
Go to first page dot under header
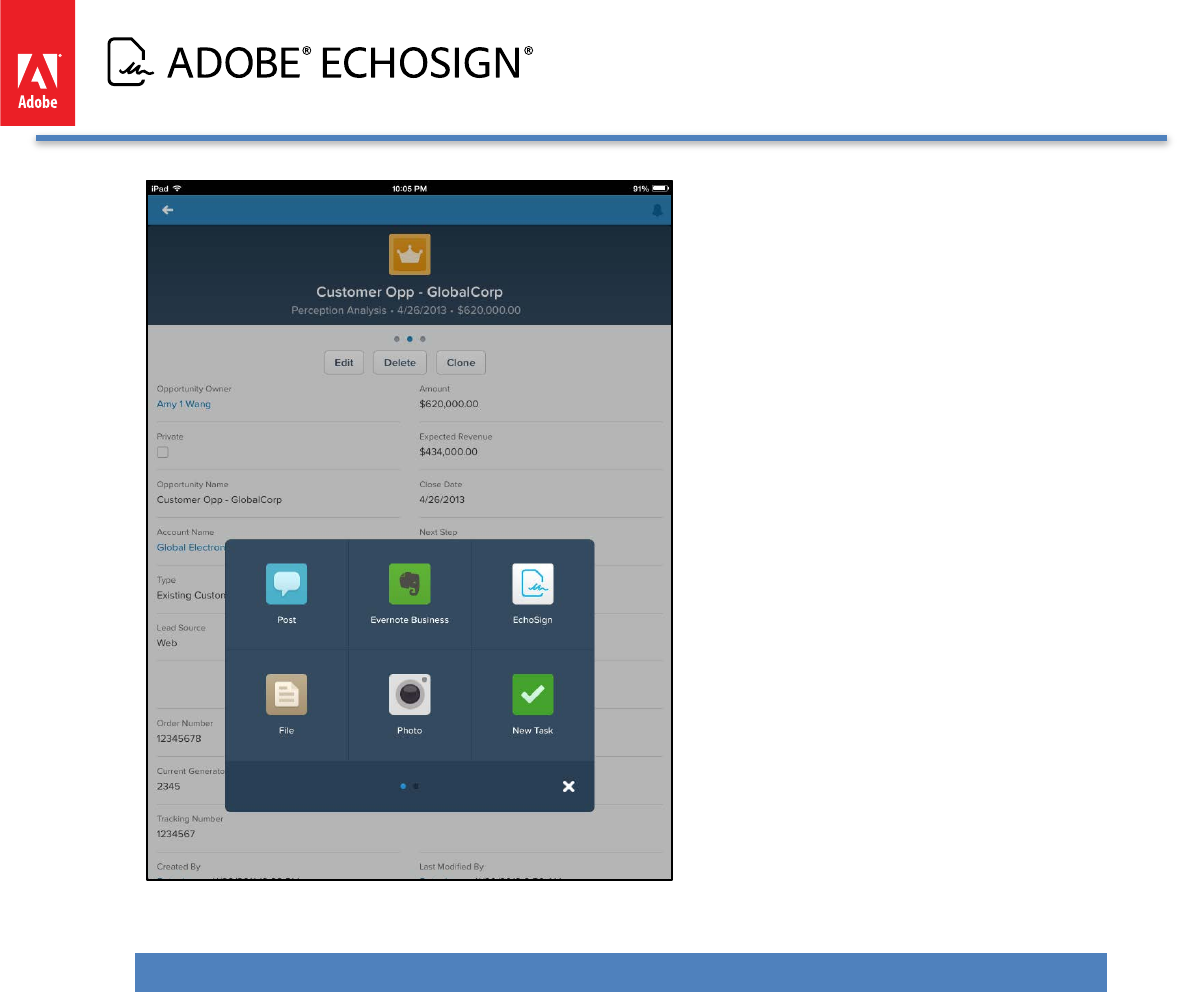tap(397, 339)
